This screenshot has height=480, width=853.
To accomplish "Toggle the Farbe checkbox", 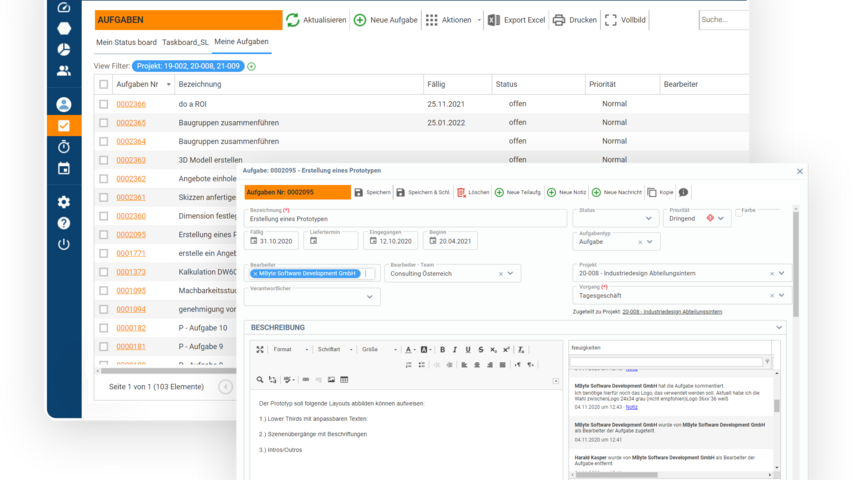I will point(738,212).
